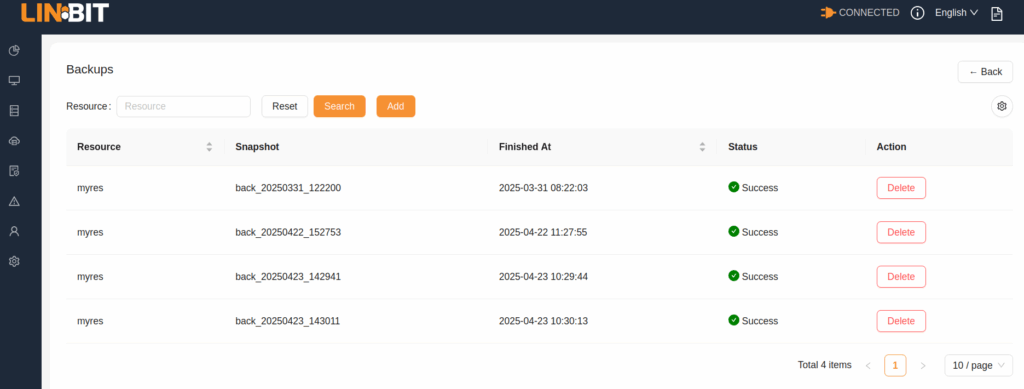Viewport: 1024px width, 389px height.
Task: Open the dashboard pie chart sidebar icon
Action: pos(14,50)
